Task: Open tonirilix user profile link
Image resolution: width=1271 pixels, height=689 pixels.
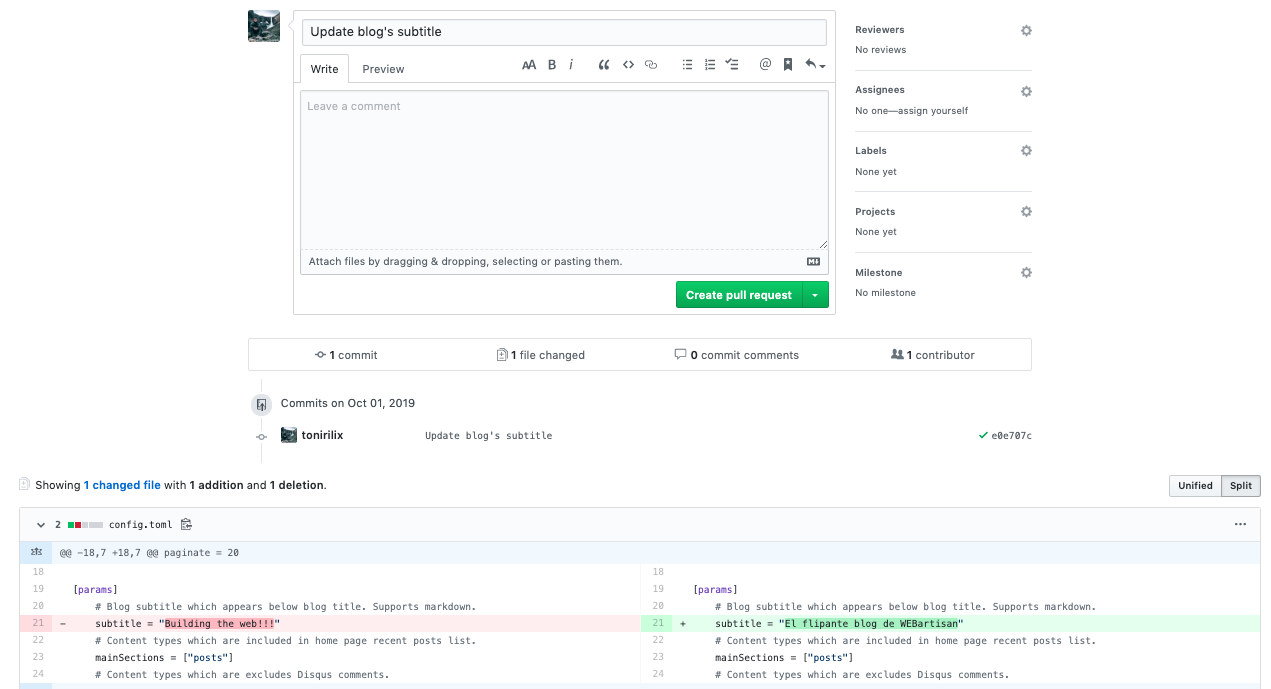Action: [322, 435]
